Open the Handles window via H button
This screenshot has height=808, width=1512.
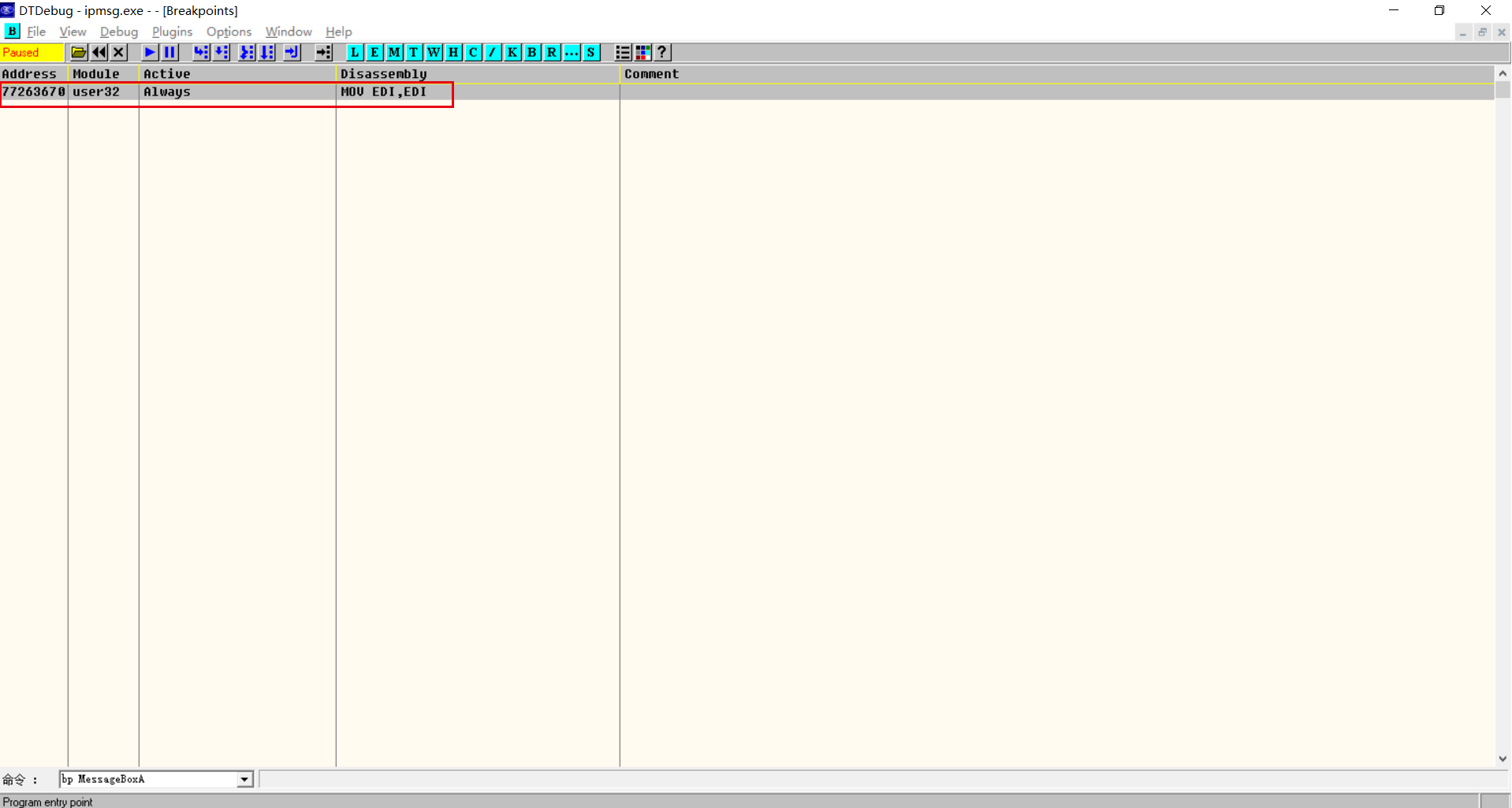pyautogui.click(x=453, y=53)
